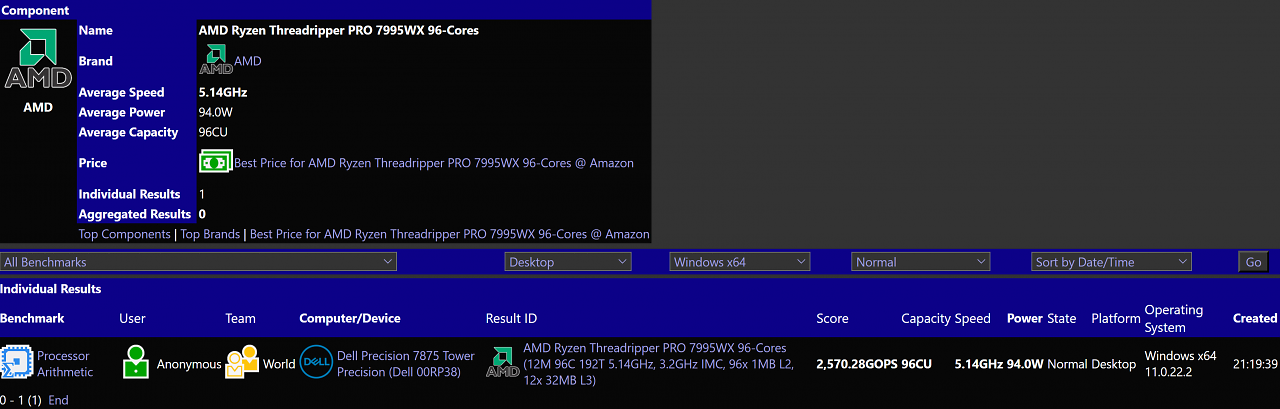Click the Individual Results section heading
The width and height of the screenshot is (1280, 409).
pos(51,289)
